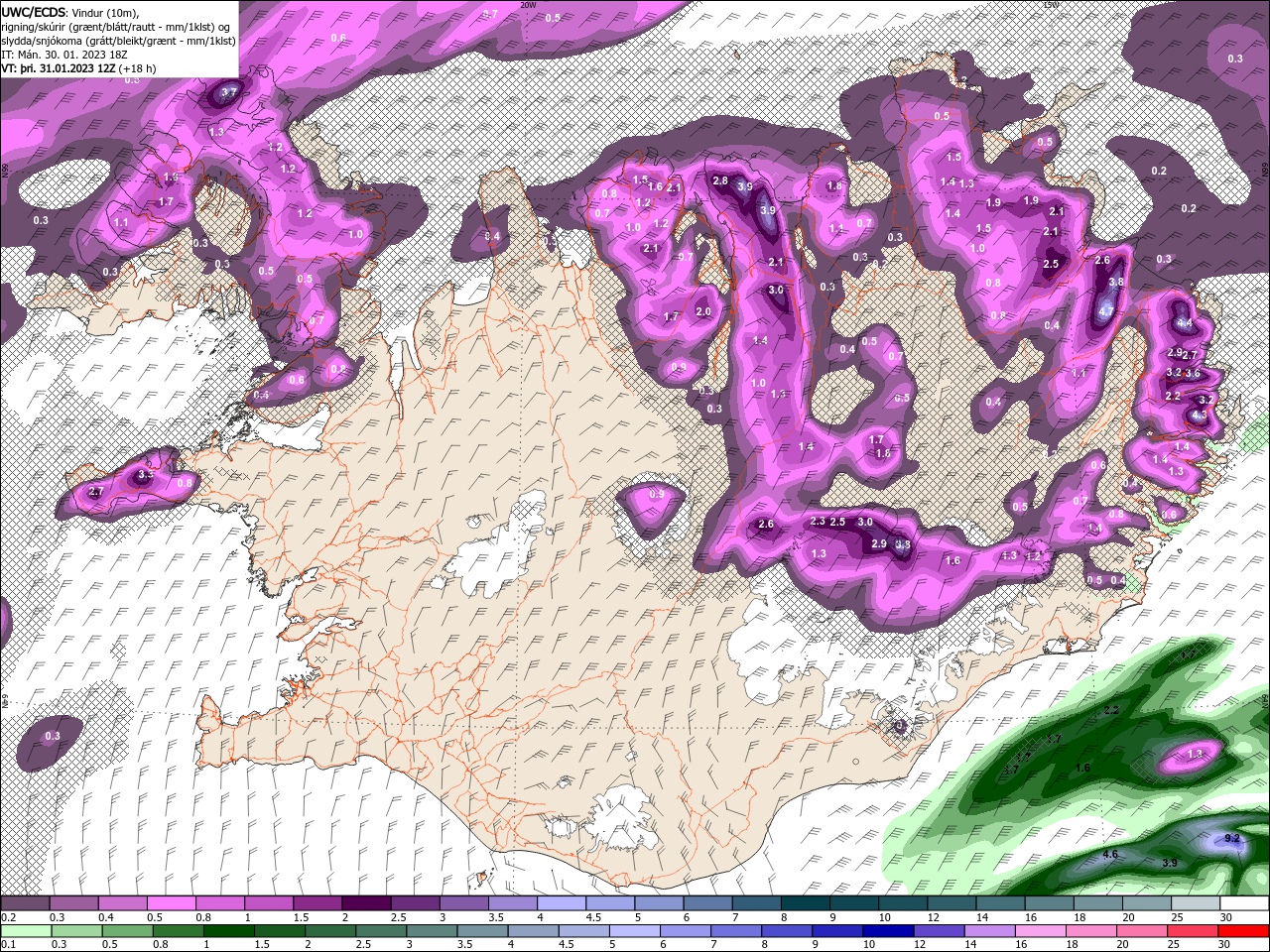This screenshot has width=1270, height=952.
Task: Select the 1–1.5 swatch in the purple snow scale
Action: coord(269,904)
